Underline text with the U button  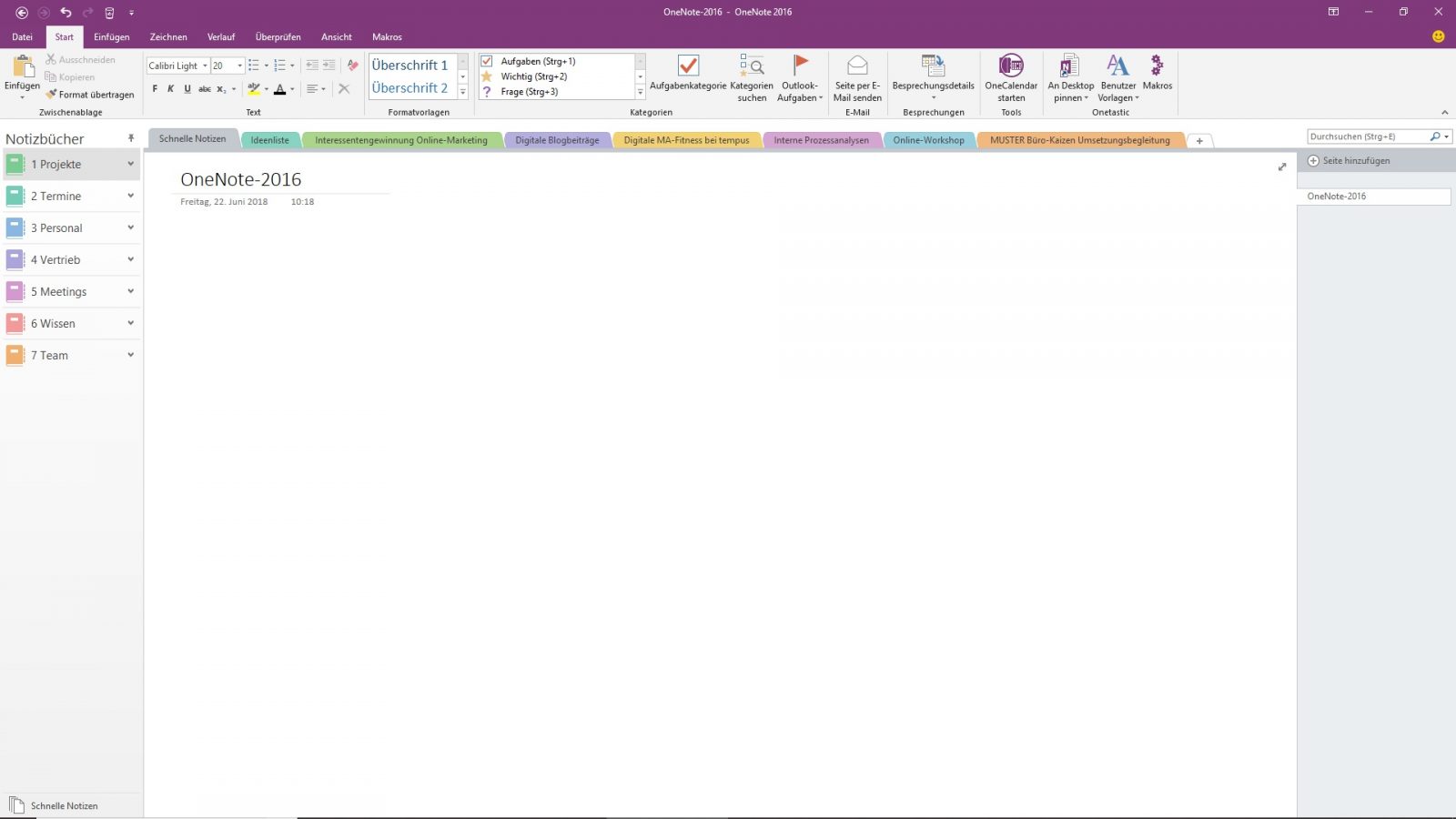tap(187, 89)
